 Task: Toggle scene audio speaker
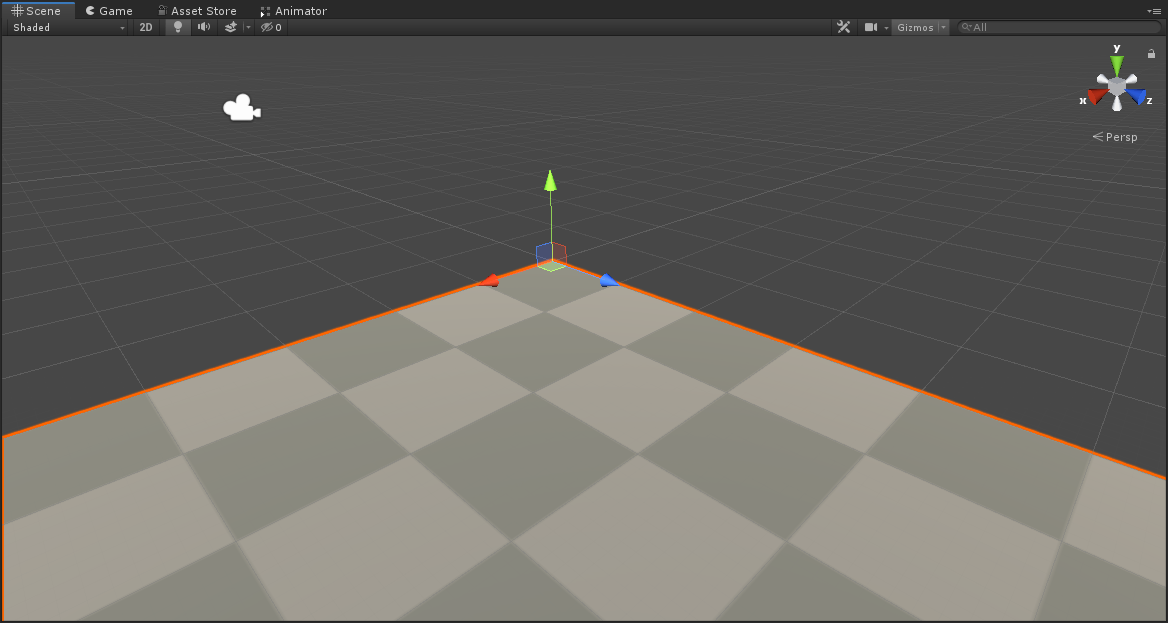(203, 28)
